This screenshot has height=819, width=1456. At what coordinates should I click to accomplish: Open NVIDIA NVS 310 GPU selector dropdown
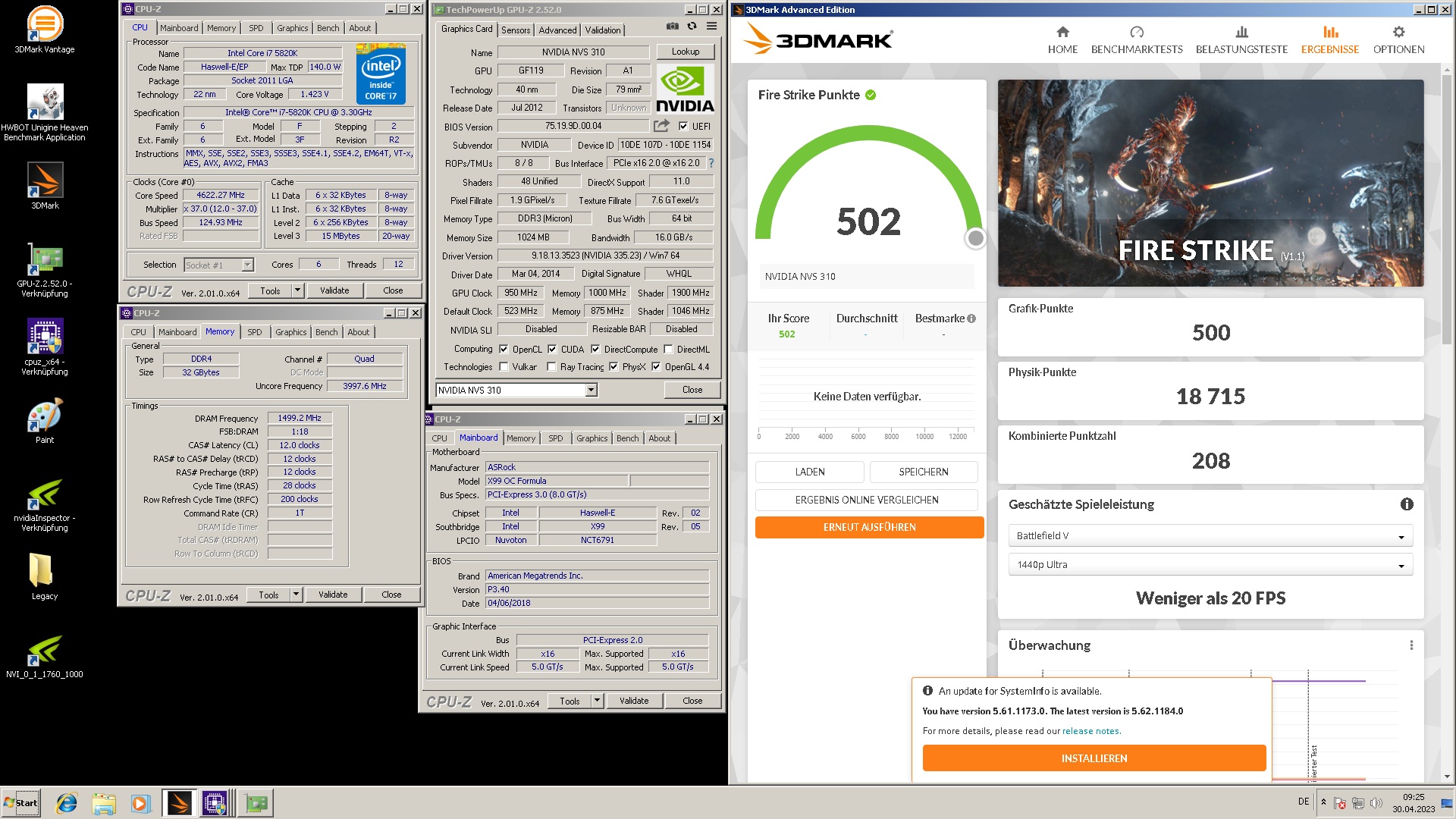pos(591,390)
